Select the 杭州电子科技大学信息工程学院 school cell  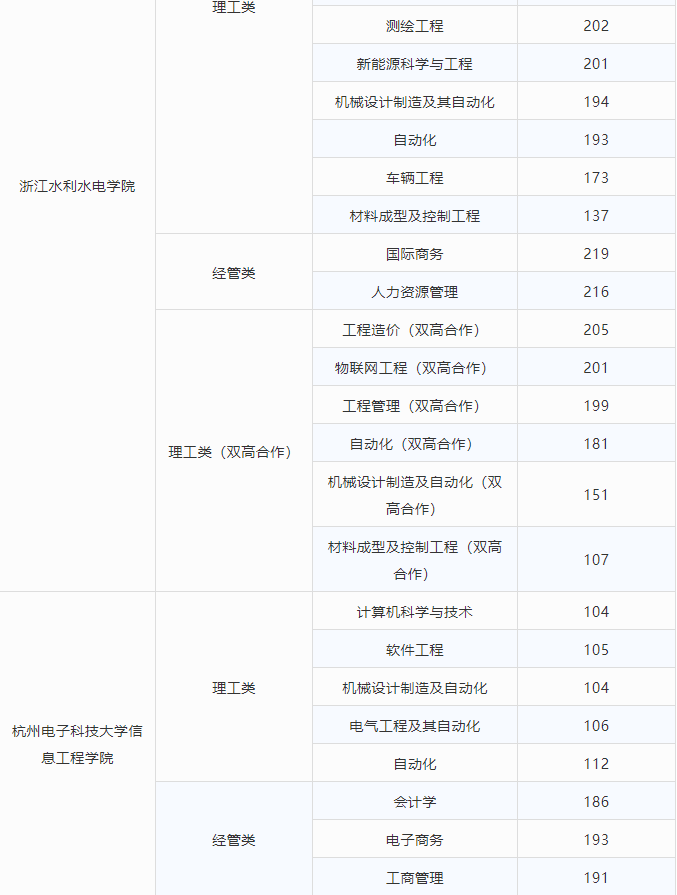(77, 744)
